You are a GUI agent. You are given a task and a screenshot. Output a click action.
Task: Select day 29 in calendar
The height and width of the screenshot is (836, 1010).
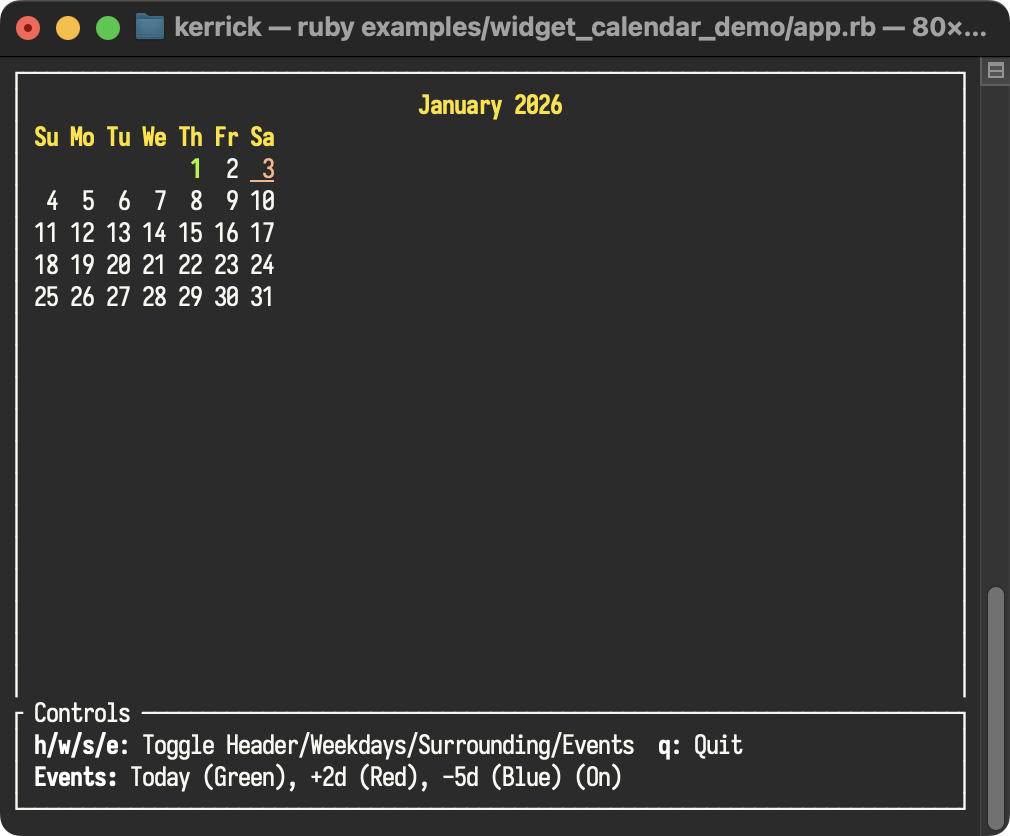pyautogui.click(x=191, y=297)
